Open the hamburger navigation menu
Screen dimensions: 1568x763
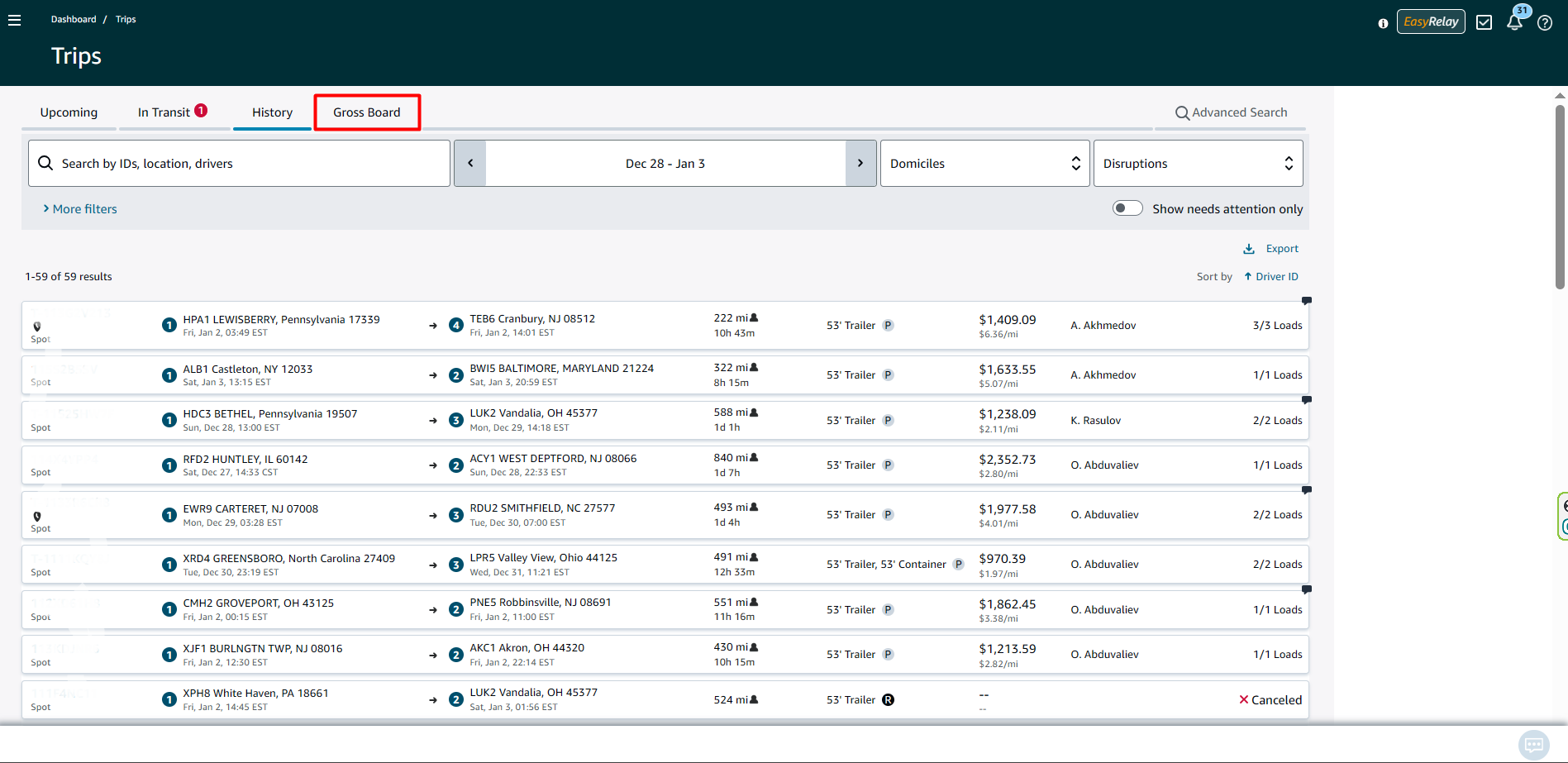point(14,20)
